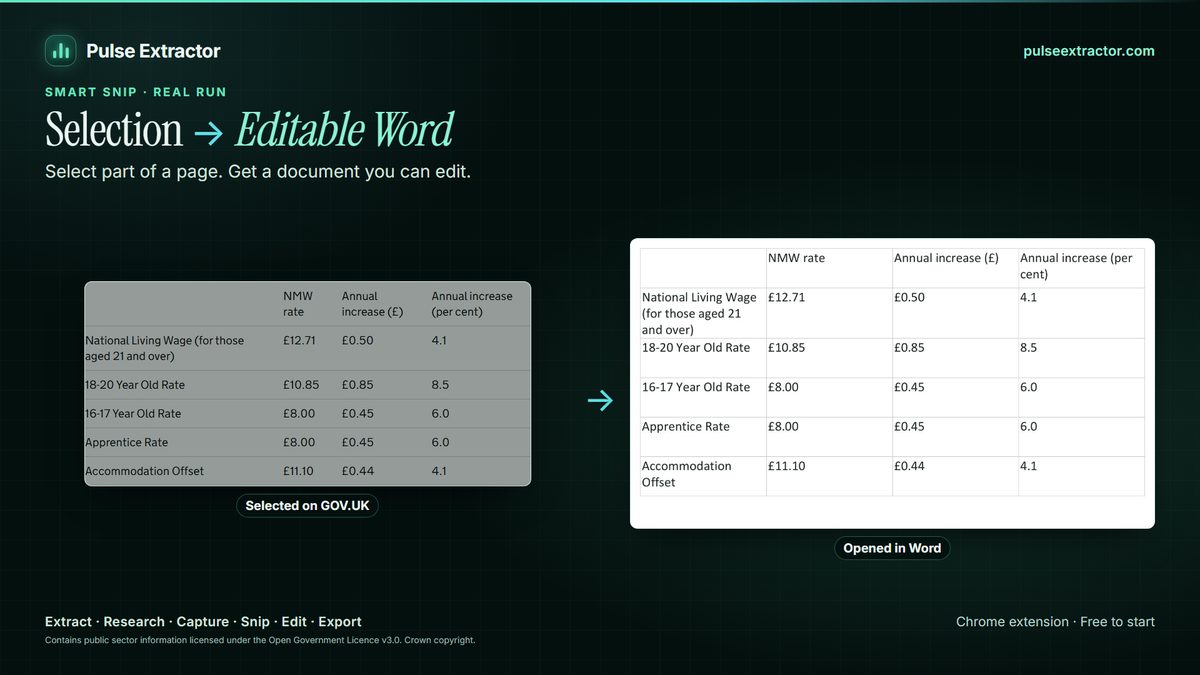Click the "SMART SNIP · REAL RUN" tagline
The width and height of the screenshot is (1200, 675).
coord(136,92)
